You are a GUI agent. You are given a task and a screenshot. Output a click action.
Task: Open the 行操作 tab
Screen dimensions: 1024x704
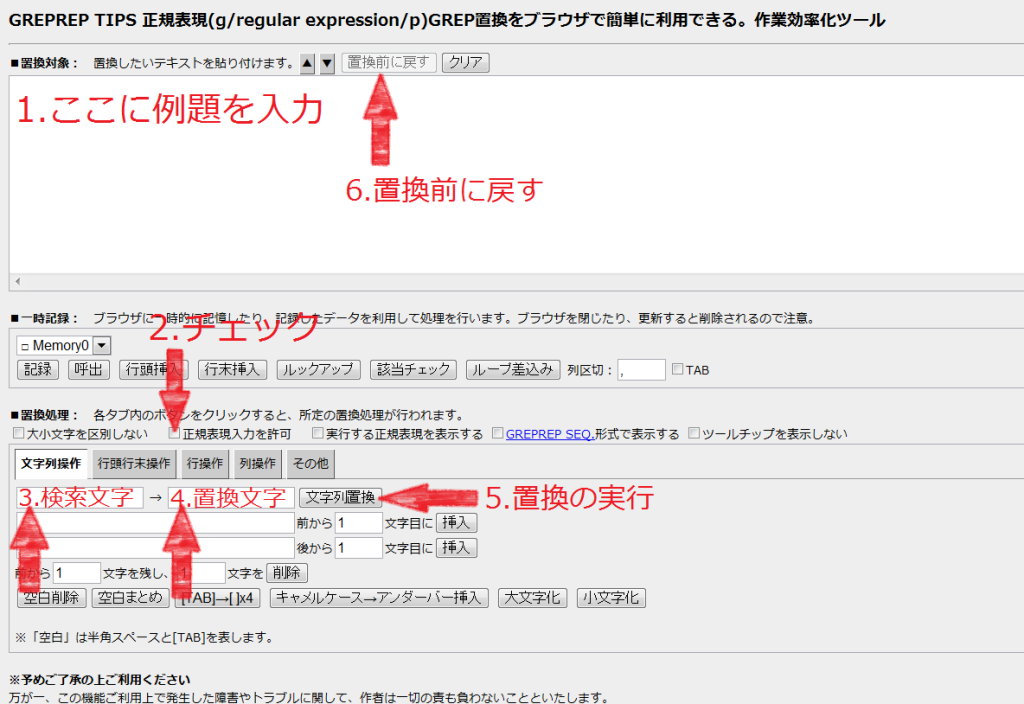(x=204, y=464)
